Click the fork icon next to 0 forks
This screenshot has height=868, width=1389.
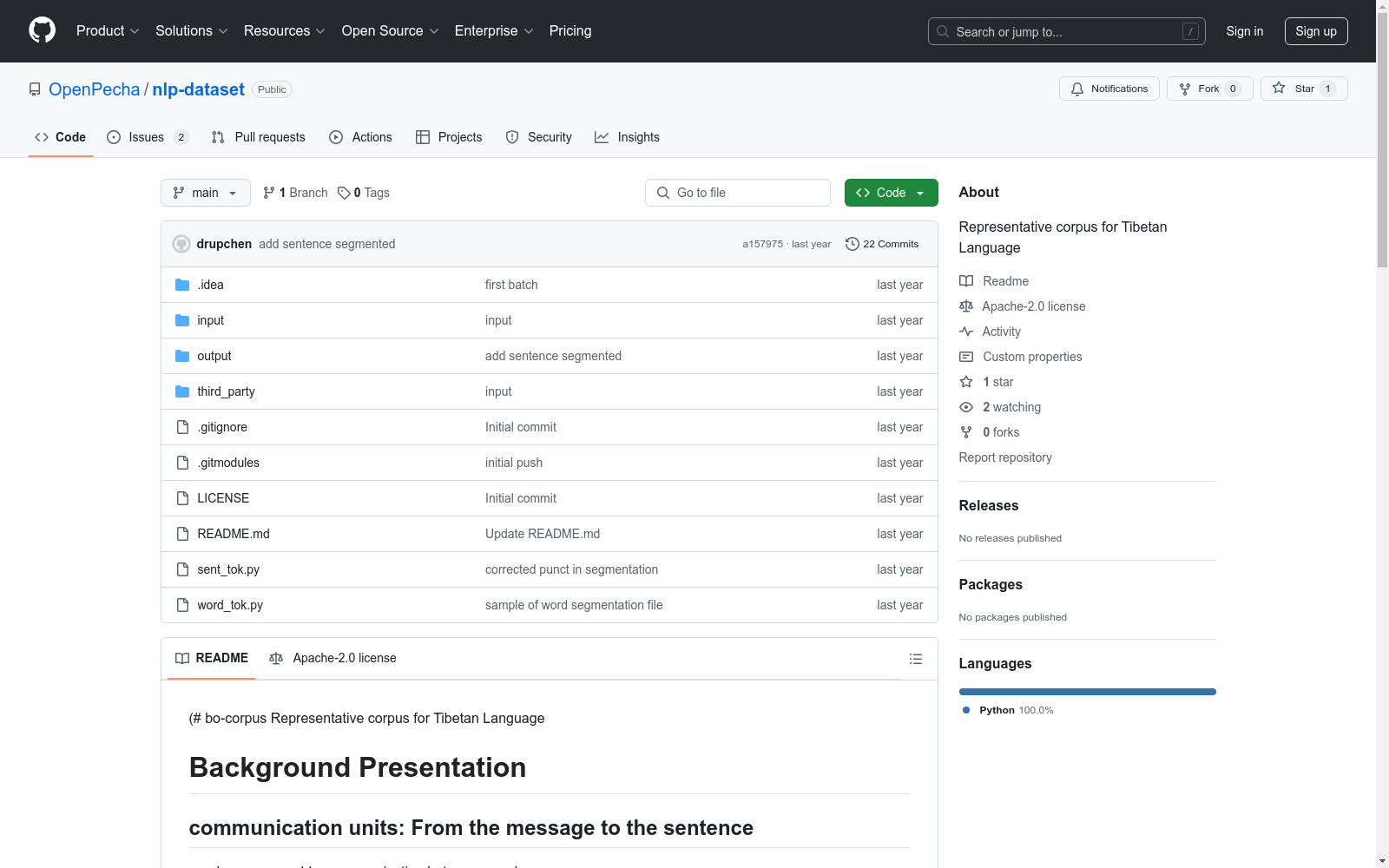click(966, 432)
